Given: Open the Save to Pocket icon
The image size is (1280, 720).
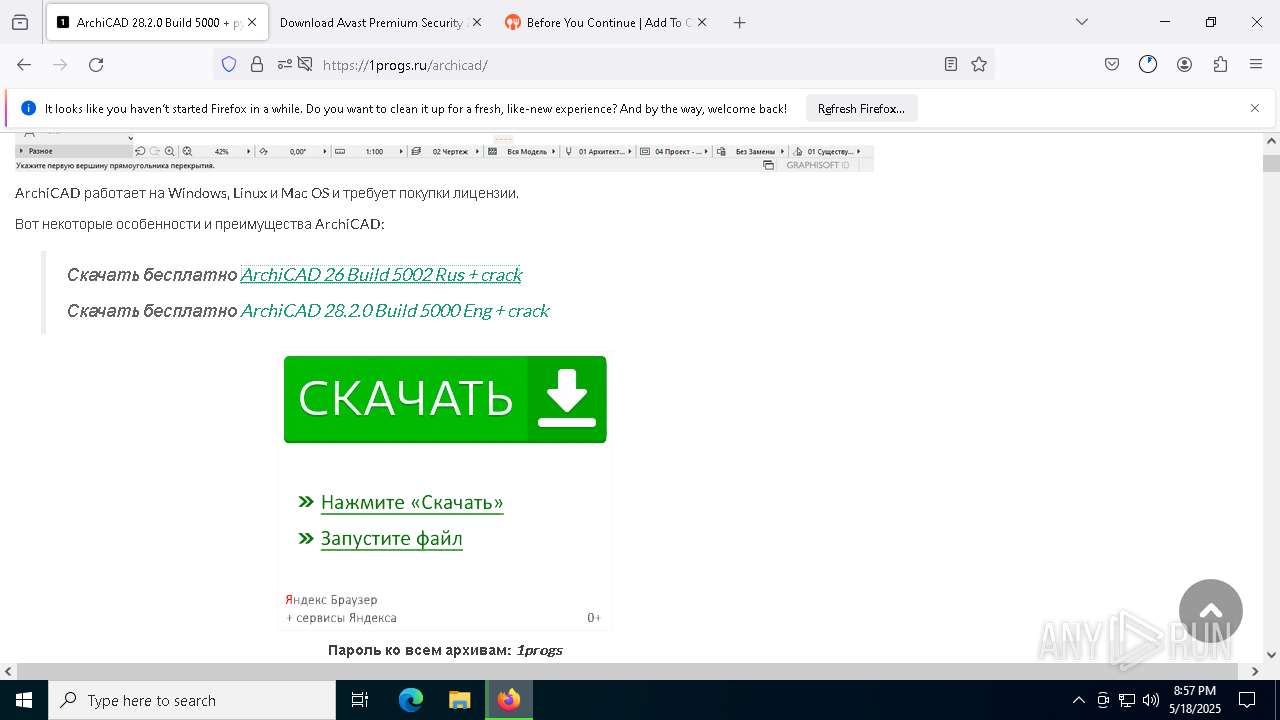Looking at the screenshot, I should [x=1112, y=64].
